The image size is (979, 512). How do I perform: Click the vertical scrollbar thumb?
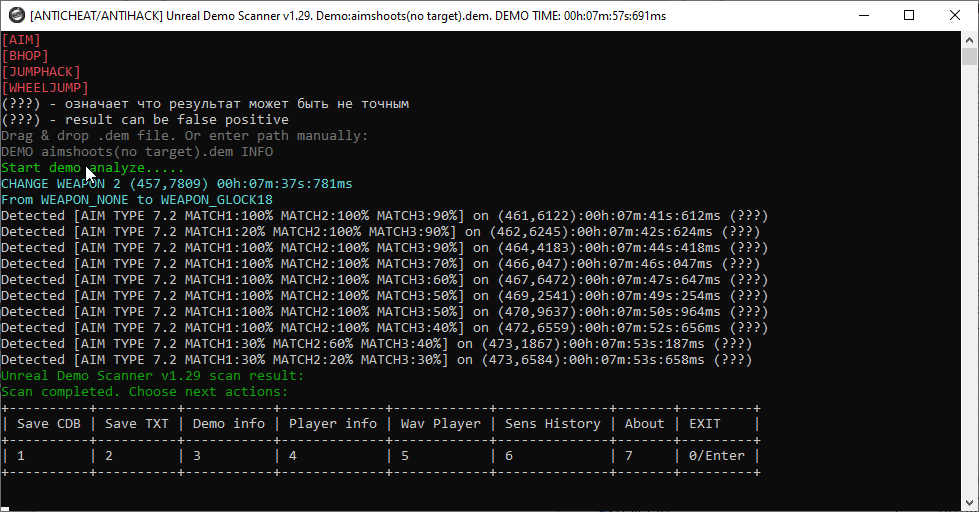(969, 56)
